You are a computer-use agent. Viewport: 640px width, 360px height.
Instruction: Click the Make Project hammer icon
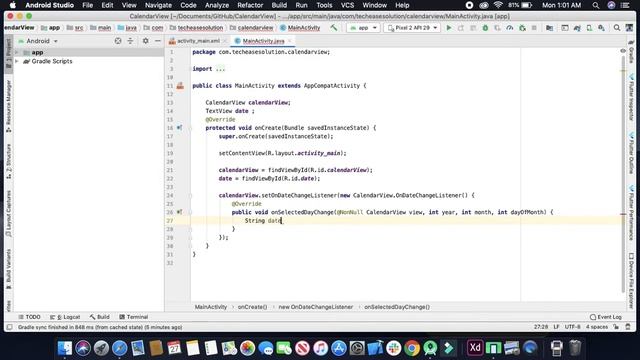click(334, 28)
